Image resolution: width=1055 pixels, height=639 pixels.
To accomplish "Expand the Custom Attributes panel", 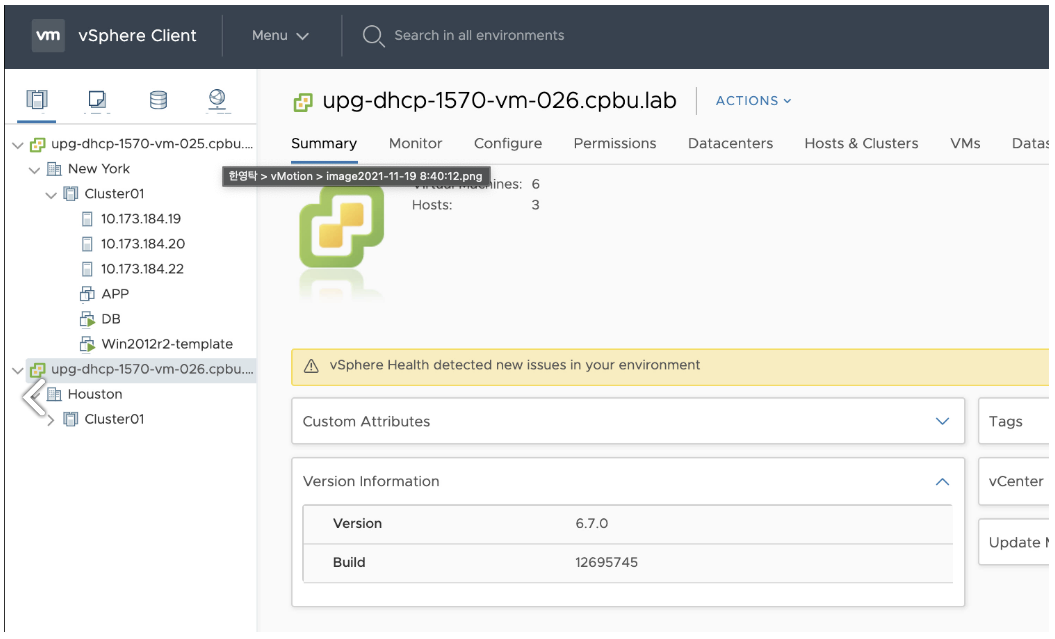I will pos(943,421).
